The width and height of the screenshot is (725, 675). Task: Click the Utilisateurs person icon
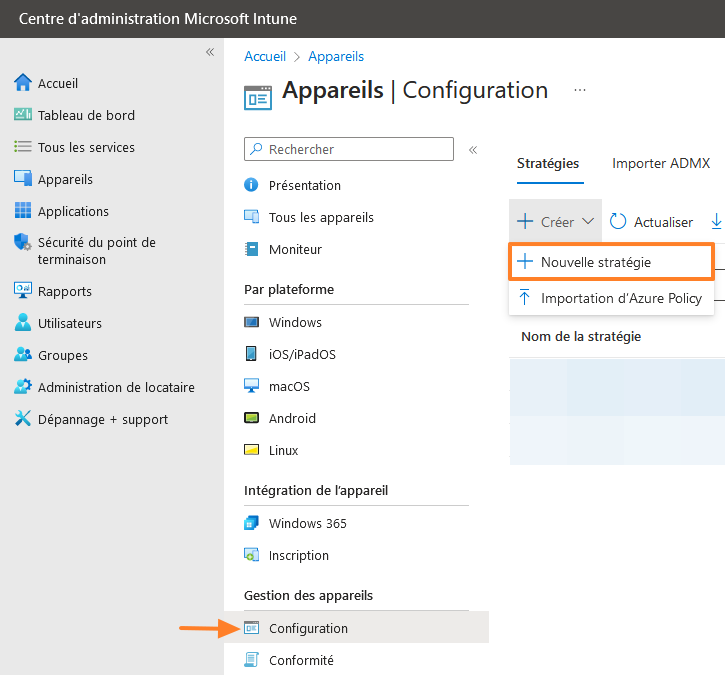(23, 322)
